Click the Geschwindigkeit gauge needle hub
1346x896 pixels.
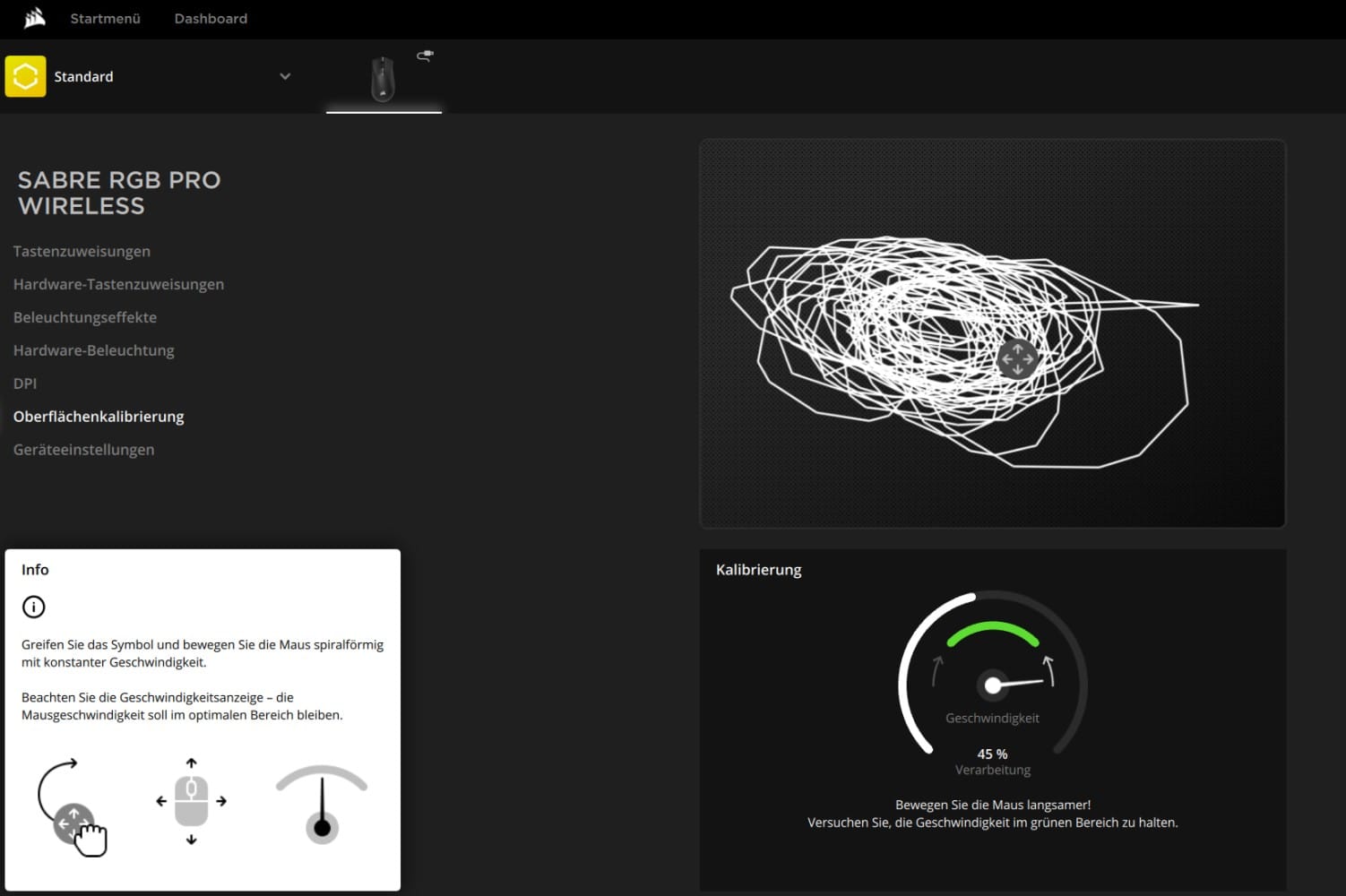tap(992, 685)
